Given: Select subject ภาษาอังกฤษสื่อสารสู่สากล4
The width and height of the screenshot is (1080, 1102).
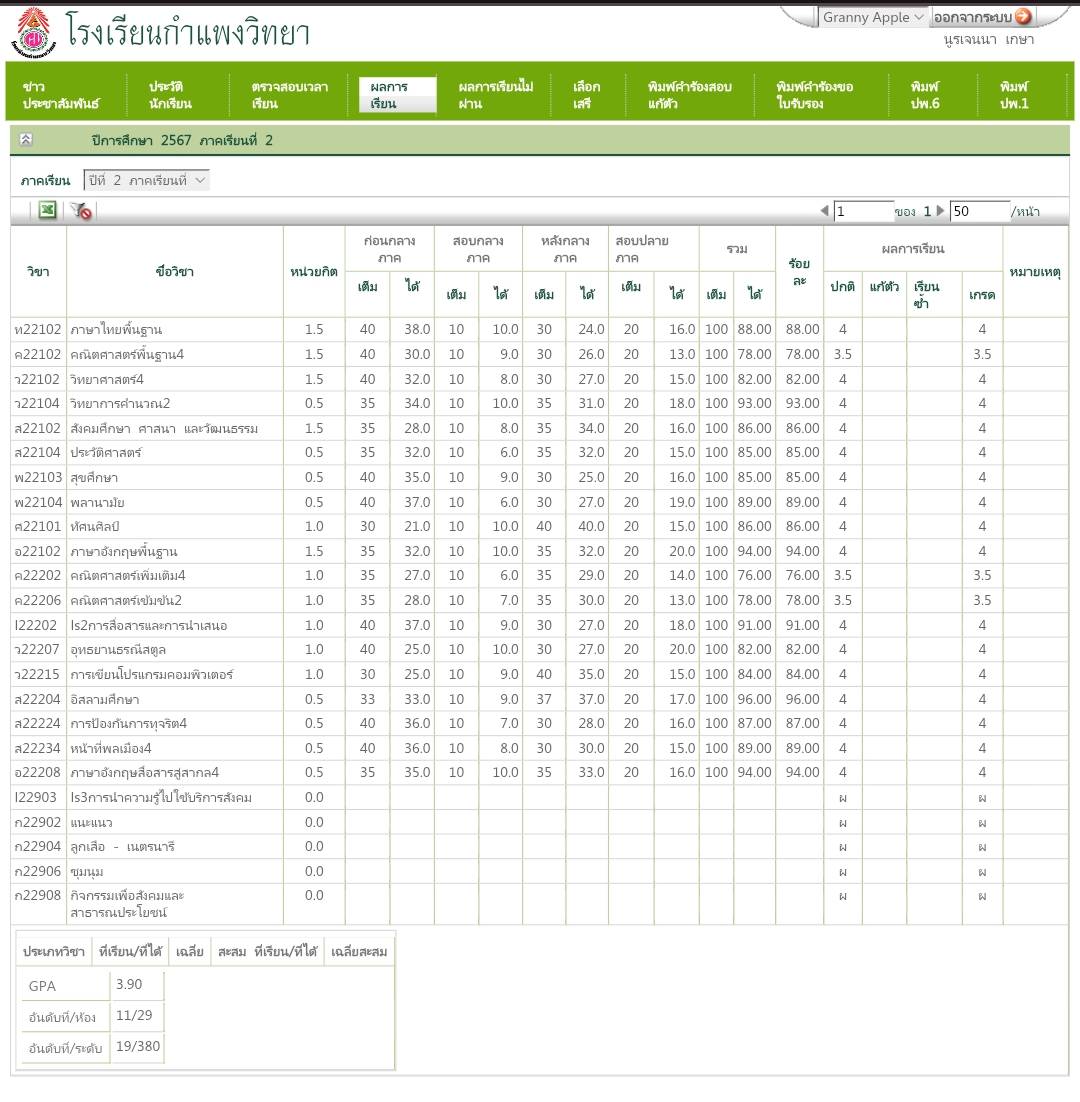Looking at the screenshot, I should pos(144,772).
